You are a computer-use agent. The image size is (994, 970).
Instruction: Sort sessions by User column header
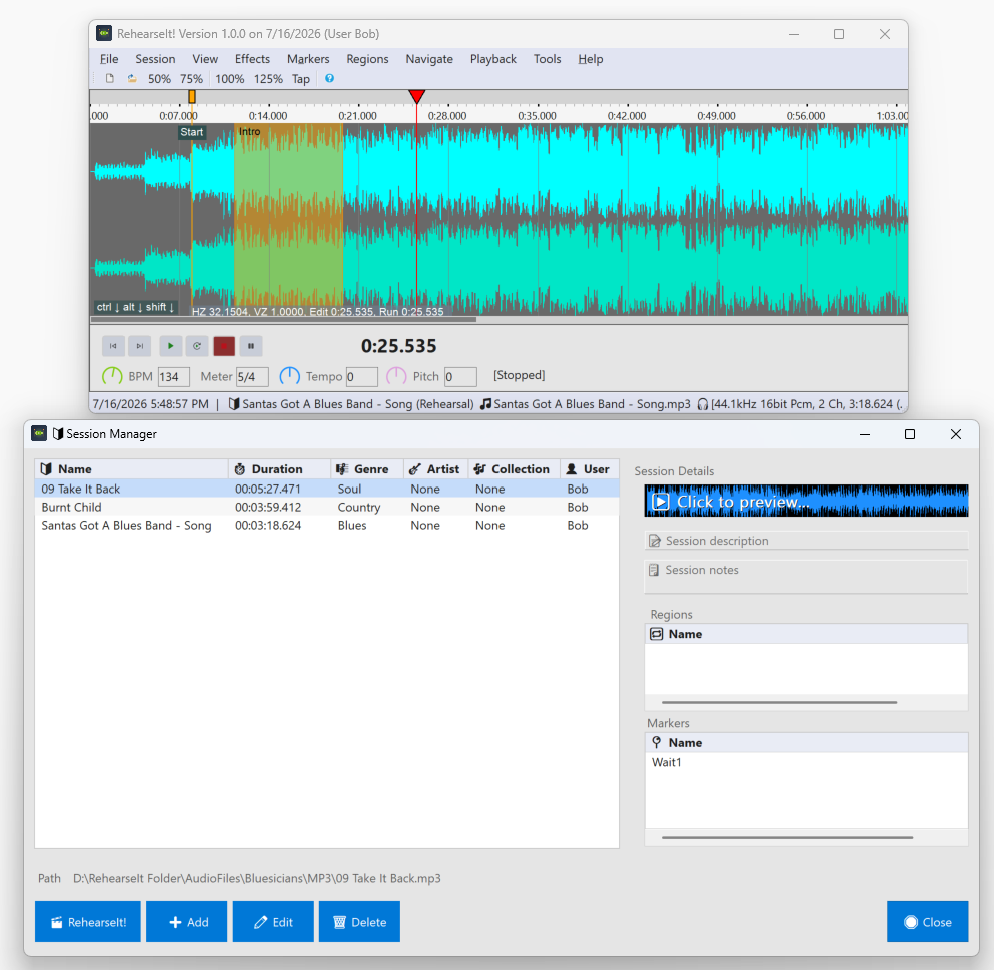coord(590,469)
